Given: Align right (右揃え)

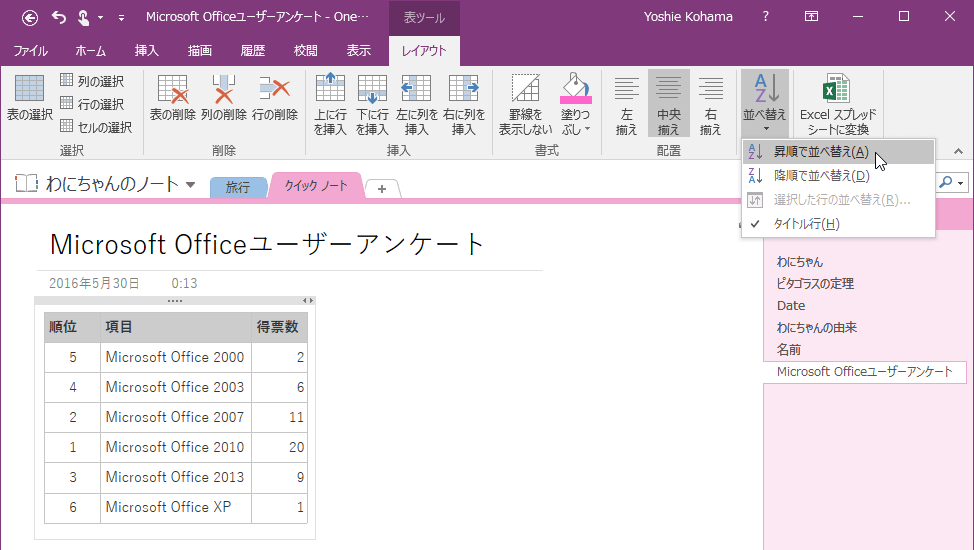Looking at the screenshot, I should pyautogui.click(x=711, y=104).
